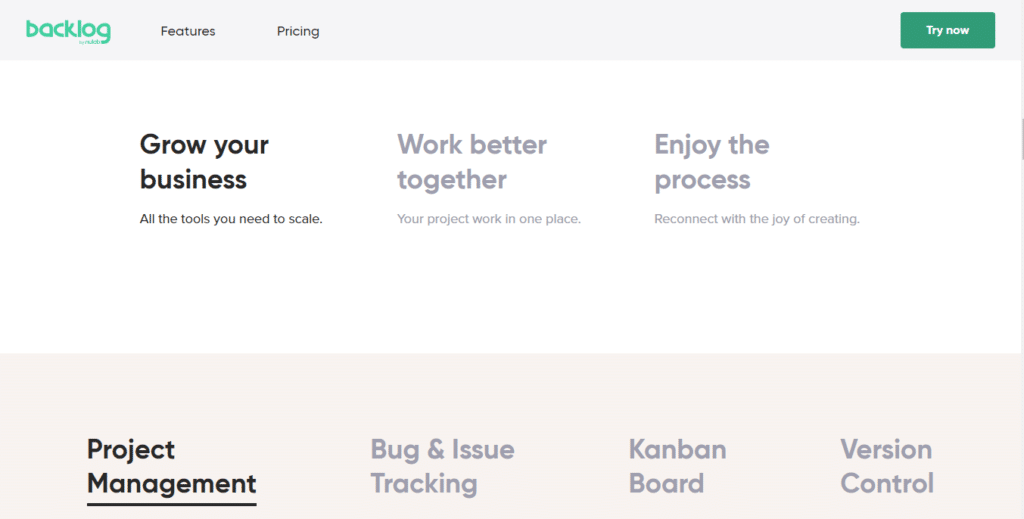Click the word 'process' in the grey heading
This screenshot has height=519, width=1024.
click(x=702, y=180)
